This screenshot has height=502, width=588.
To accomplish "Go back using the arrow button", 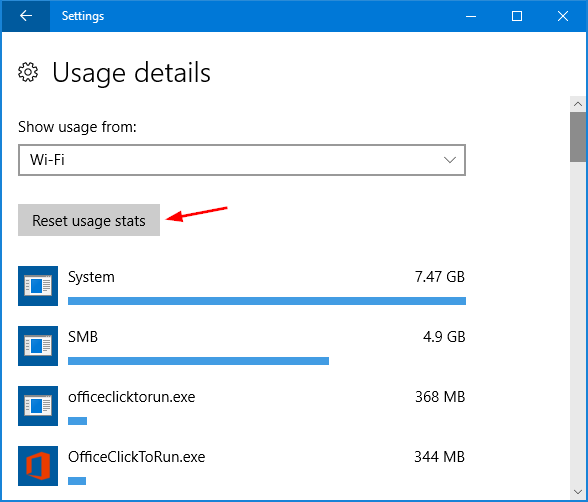I will [26, 16].
